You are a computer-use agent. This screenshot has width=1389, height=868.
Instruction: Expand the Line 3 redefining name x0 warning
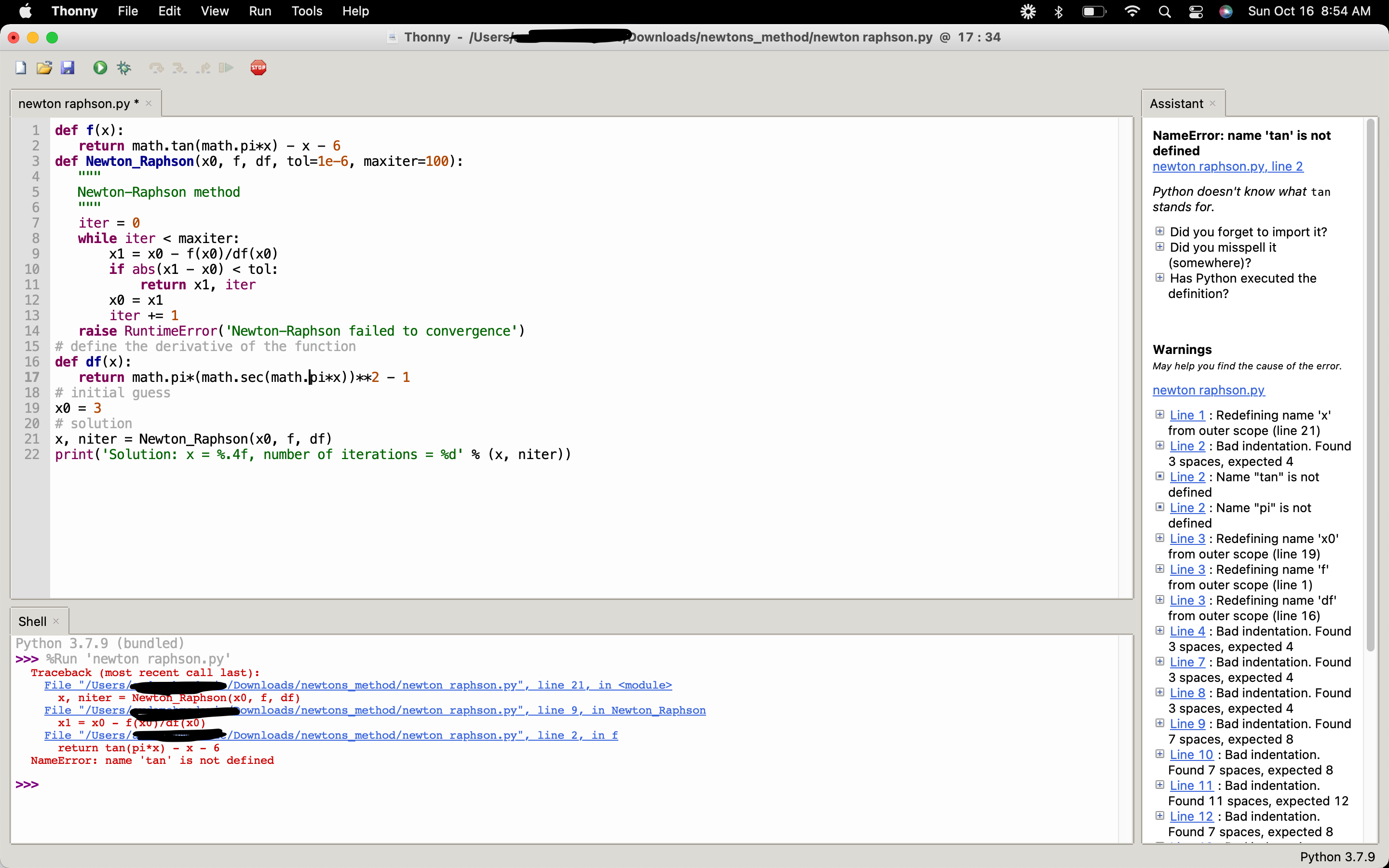(1160, 538)
